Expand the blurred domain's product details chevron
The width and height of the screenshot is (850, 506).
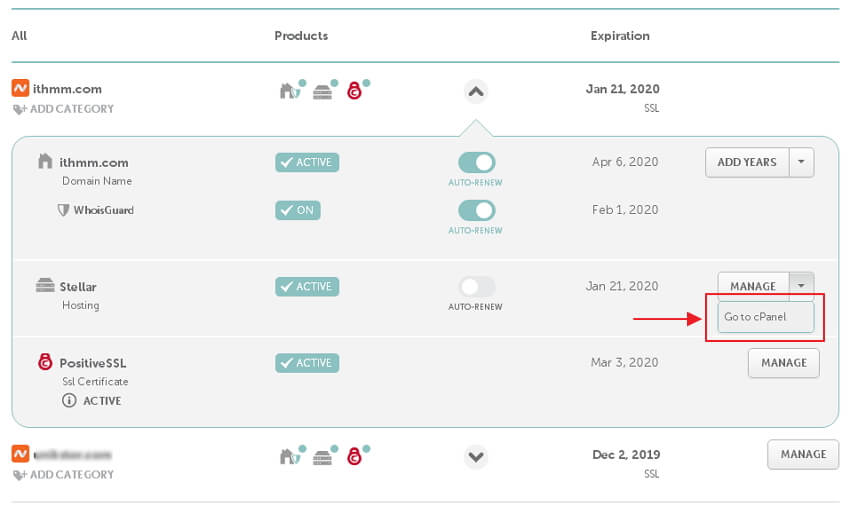coord(476,457)
